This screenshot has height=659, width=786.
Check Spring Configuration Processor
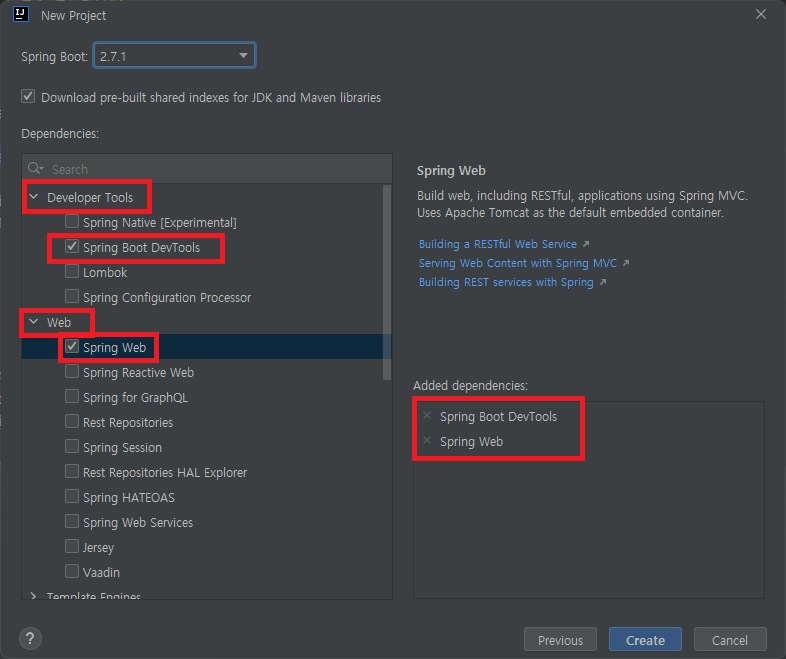pyautogui.click(x=72, y=296)
